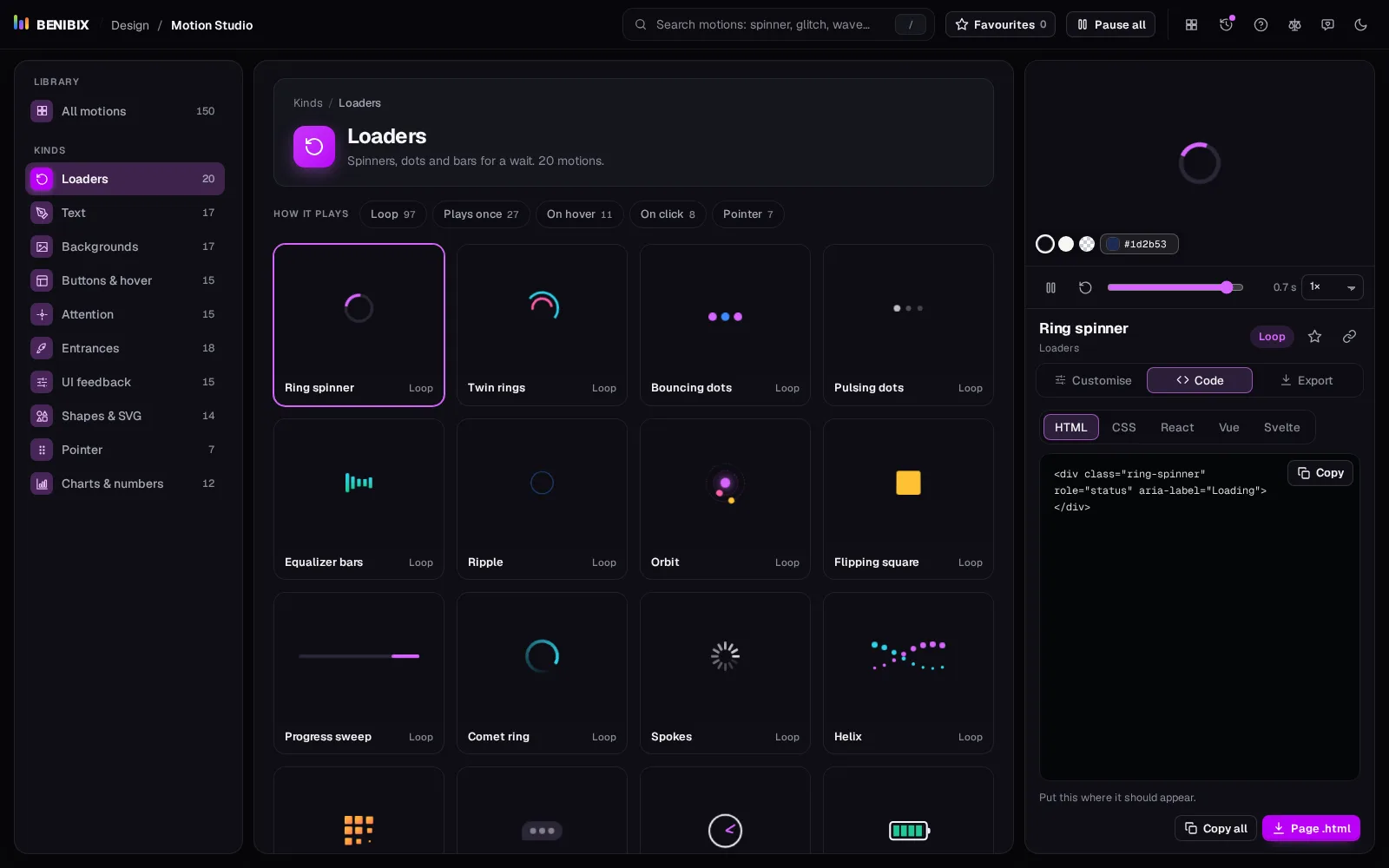Open the #1d2b53 custom colour swatch
1389x868 pixels.
pos(1139,244)
